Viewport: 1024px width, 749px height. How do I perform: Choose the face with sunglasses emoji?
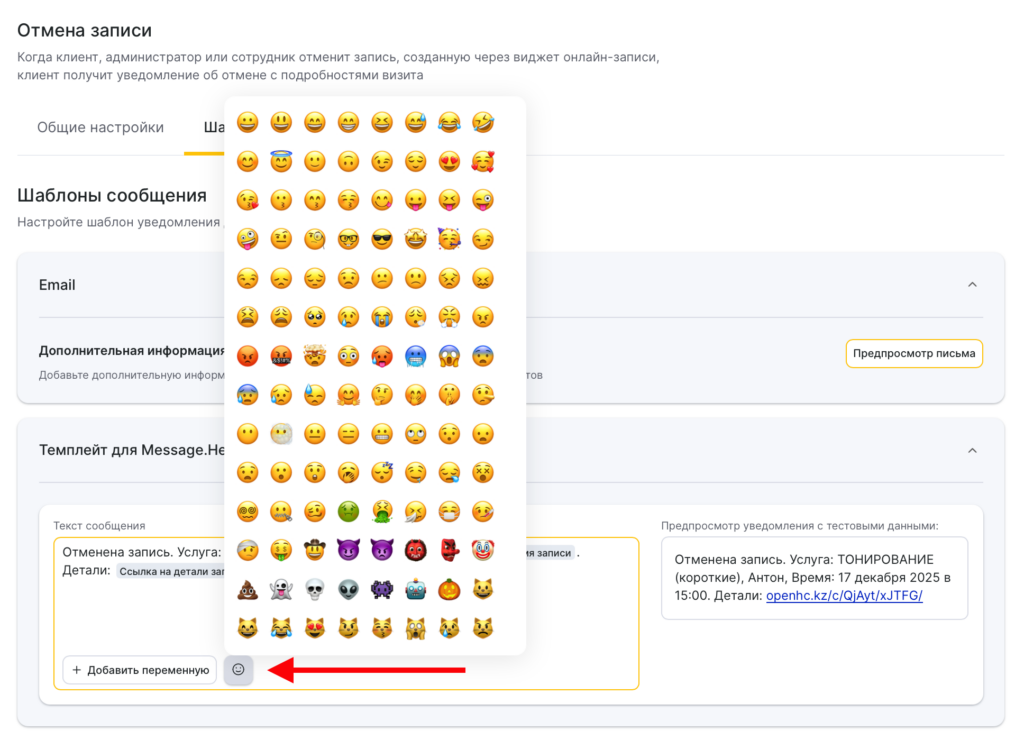click(382, 239)
